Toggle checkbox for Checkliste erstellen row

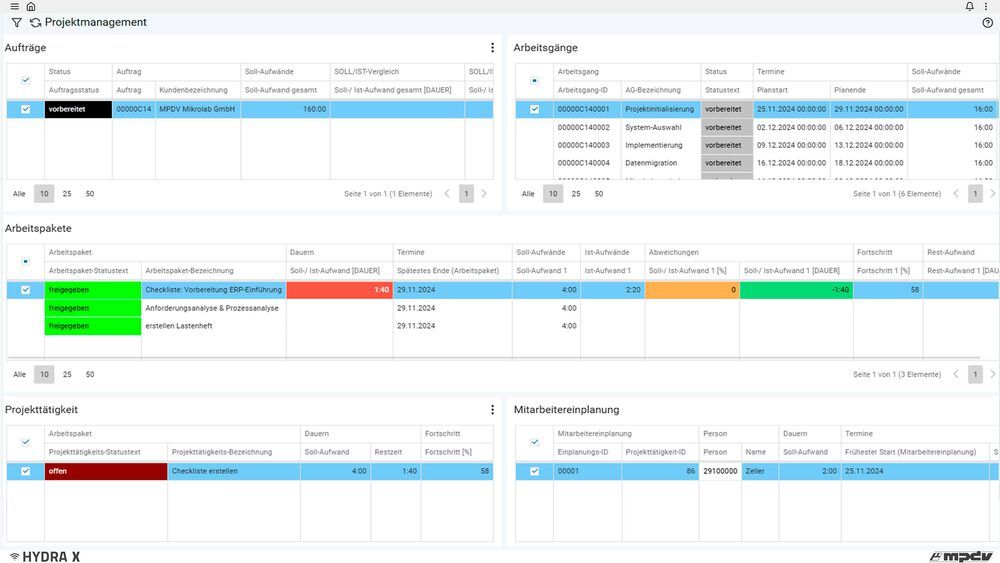coord(26,471)
